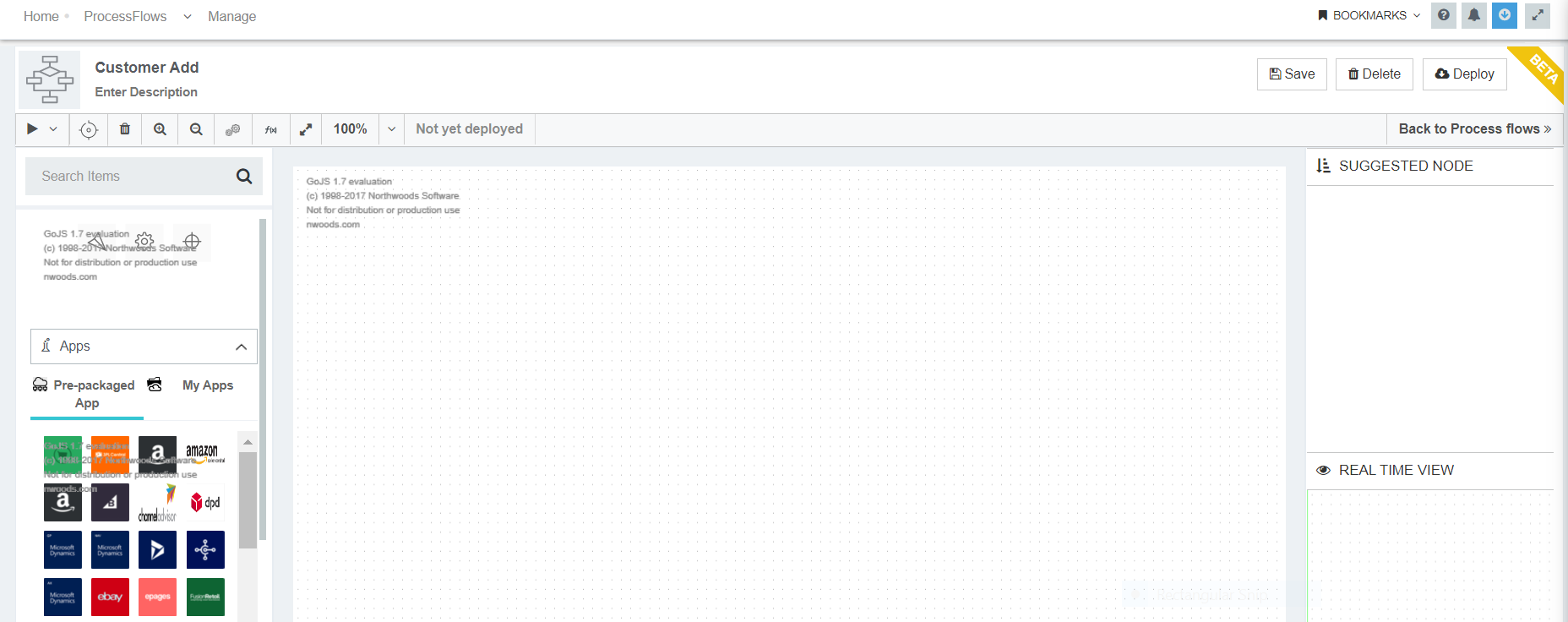Click the app list scrollbar thumb
Viewport: 1568px width, 622px height.
click(x=248, y=500)
